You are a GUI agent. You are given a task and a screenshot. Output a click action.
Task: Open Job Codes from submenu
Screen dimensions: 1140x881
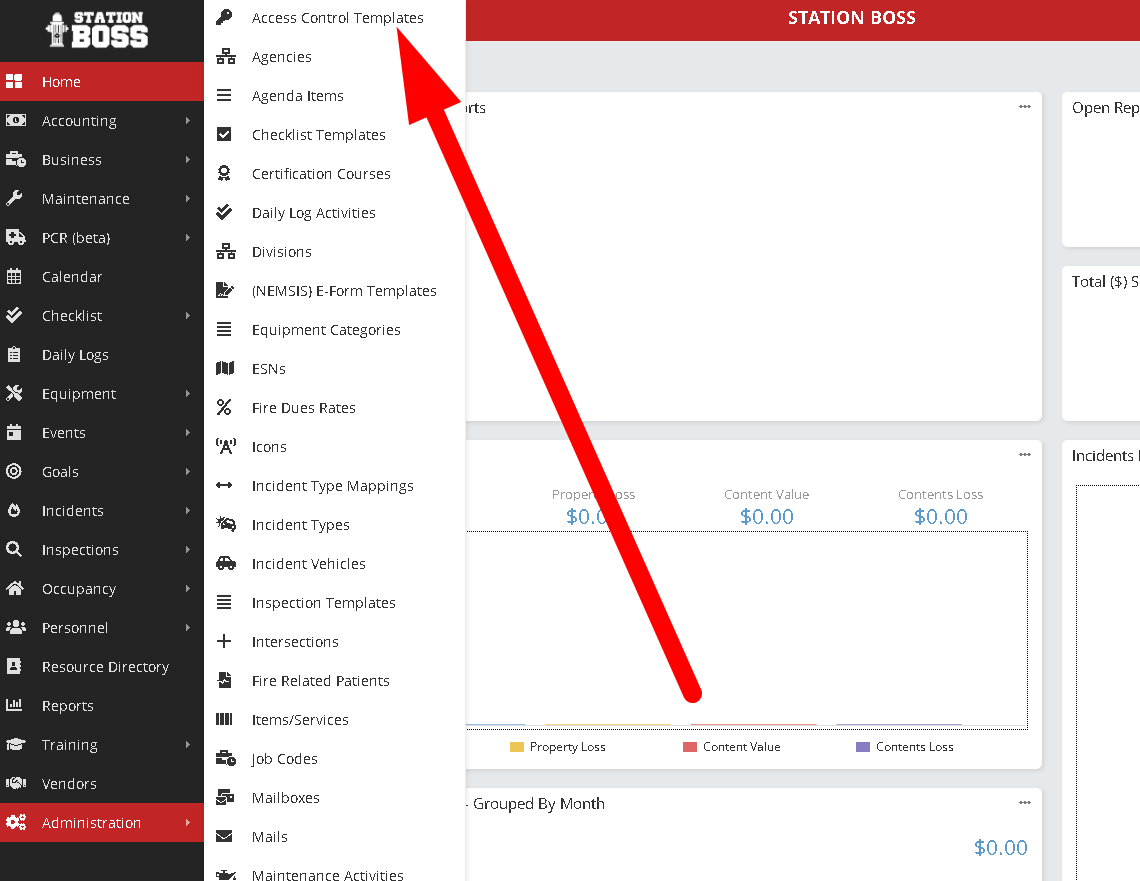(284, 759)
